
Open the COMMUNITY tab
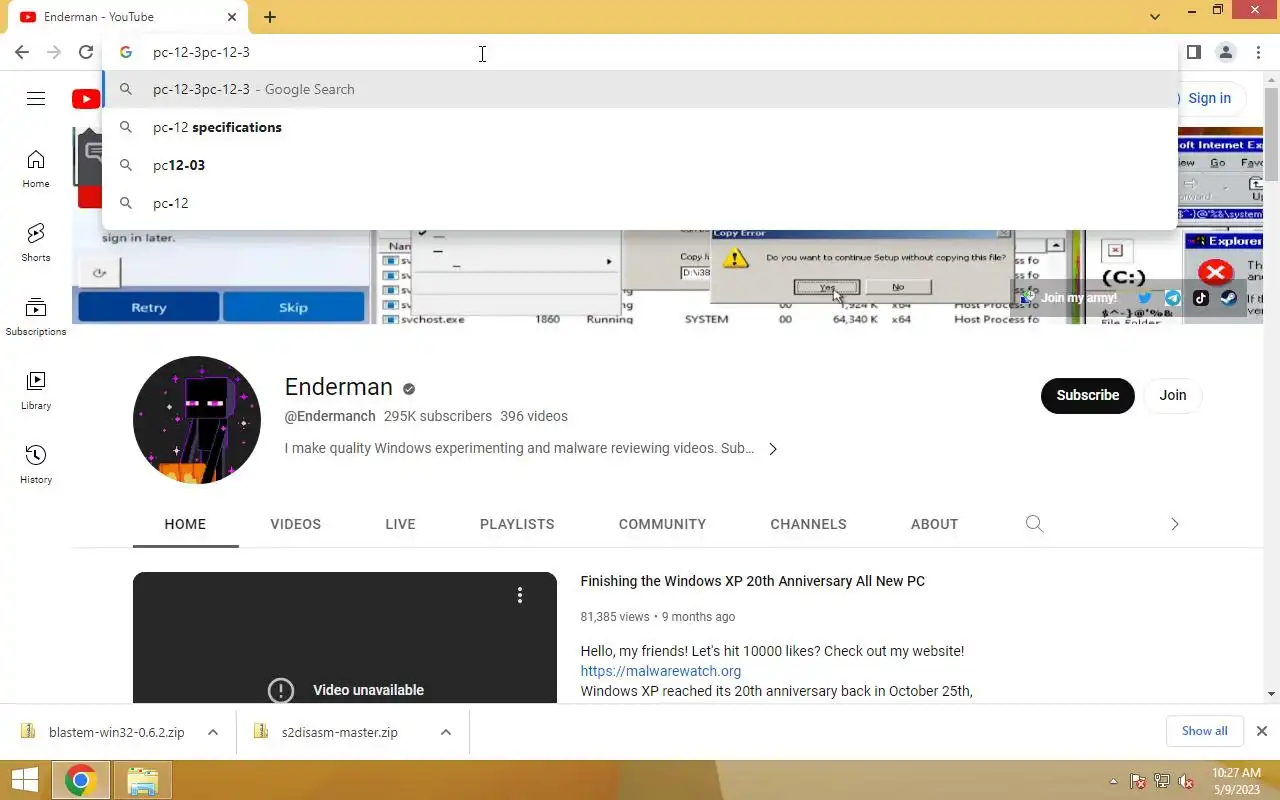click(x=662, y=524)
